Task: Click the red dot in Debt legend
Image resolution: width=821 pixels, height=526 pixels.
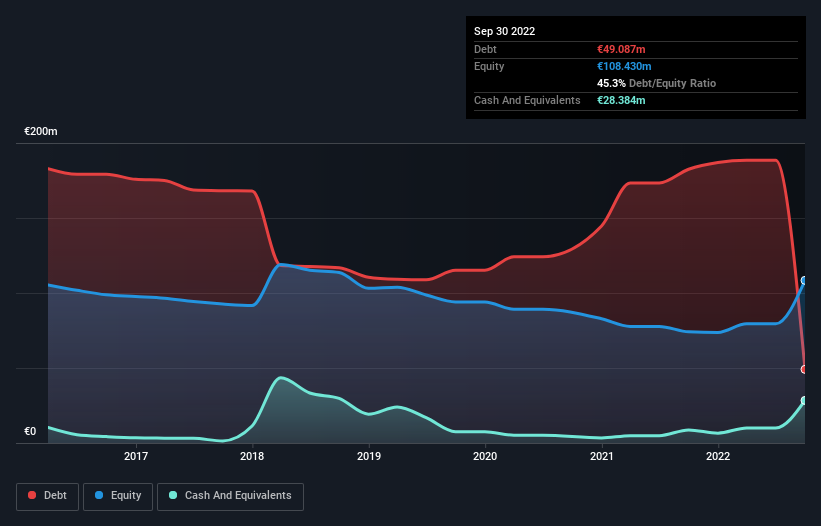Action: [x=32, y=495]
